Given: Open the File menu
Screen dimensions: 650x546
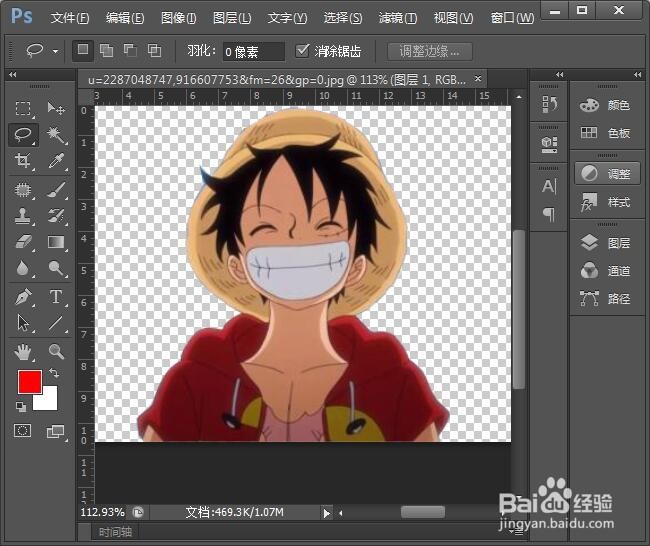Looking at the screenshot, I should click(x=70, y=18).
